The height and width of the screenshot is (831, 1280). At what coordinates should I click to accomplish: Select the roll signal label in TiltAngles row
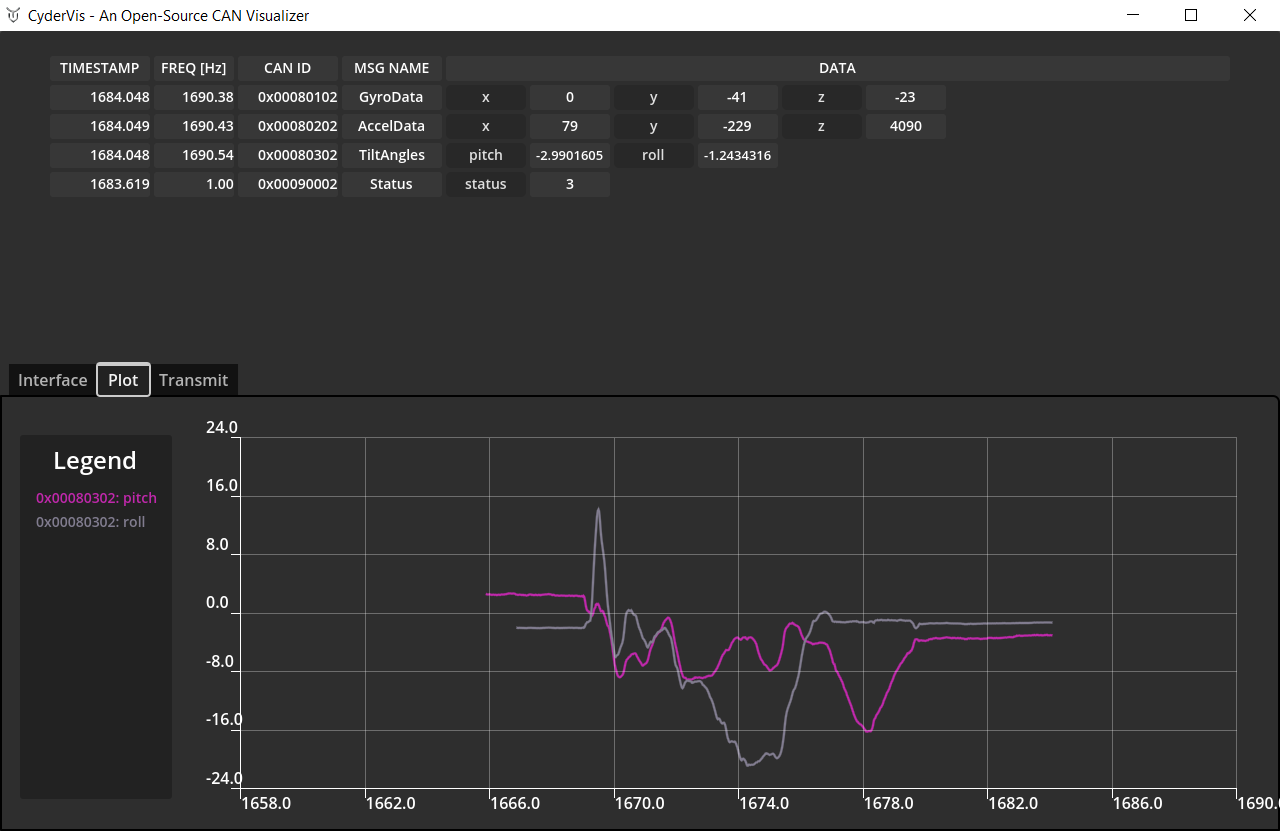tap(653, 155)
